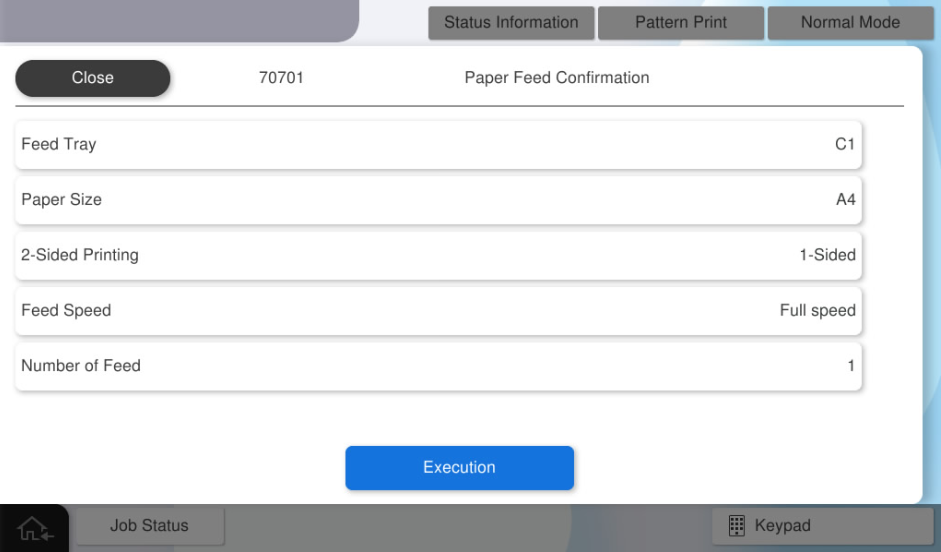Viewport: 941px width, 552px height.
Task: Open the Feed Speed setting
Action: 438,311
